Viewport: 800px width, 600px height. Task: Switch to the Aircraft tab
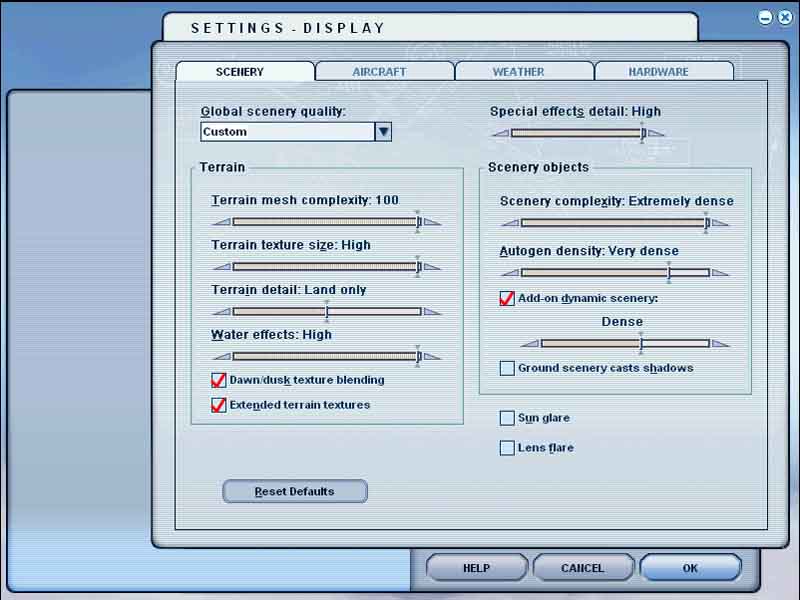379,72
